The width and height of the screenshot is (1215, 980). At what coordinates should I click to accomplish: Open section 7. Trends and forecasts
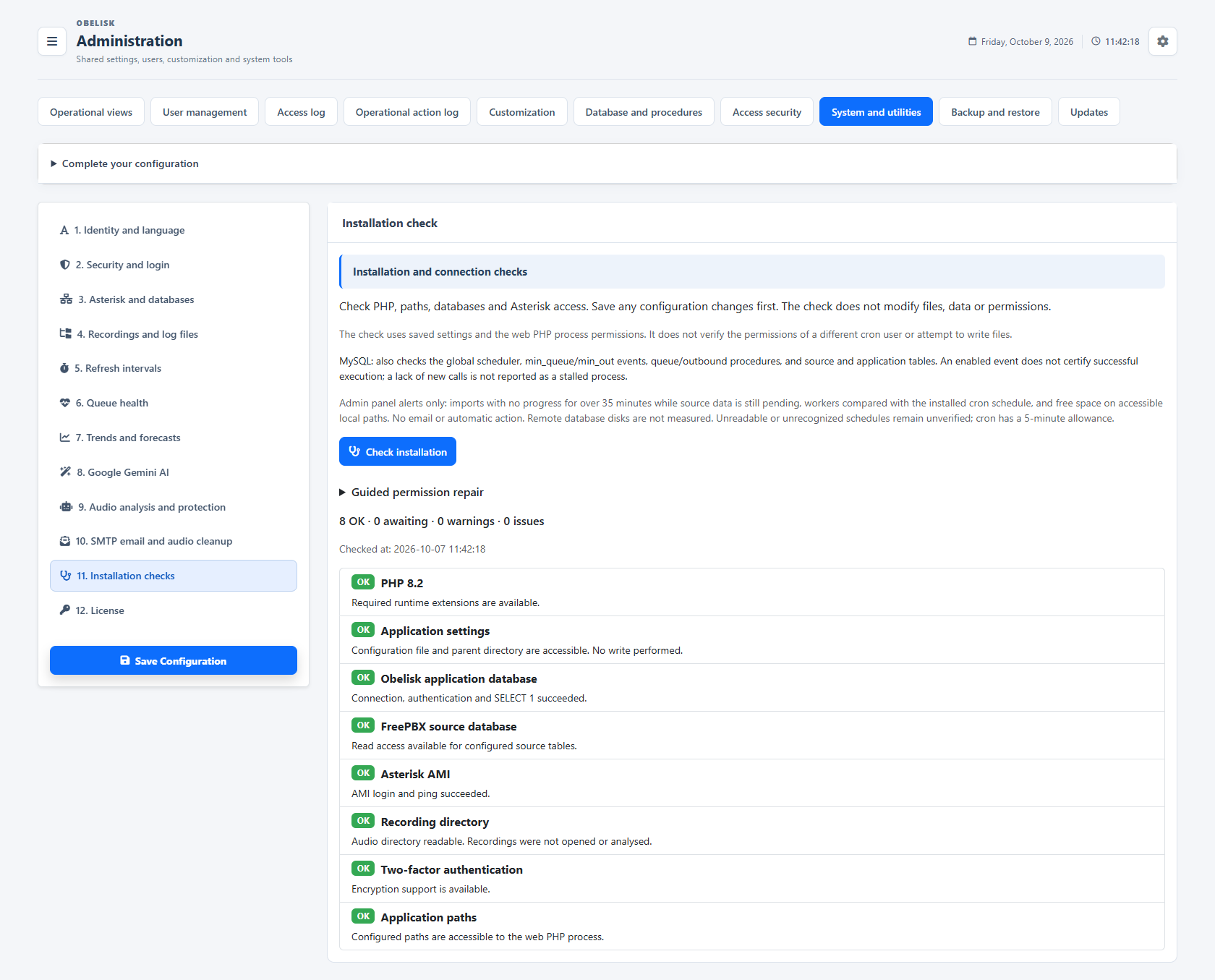click(x=174, y=438)
